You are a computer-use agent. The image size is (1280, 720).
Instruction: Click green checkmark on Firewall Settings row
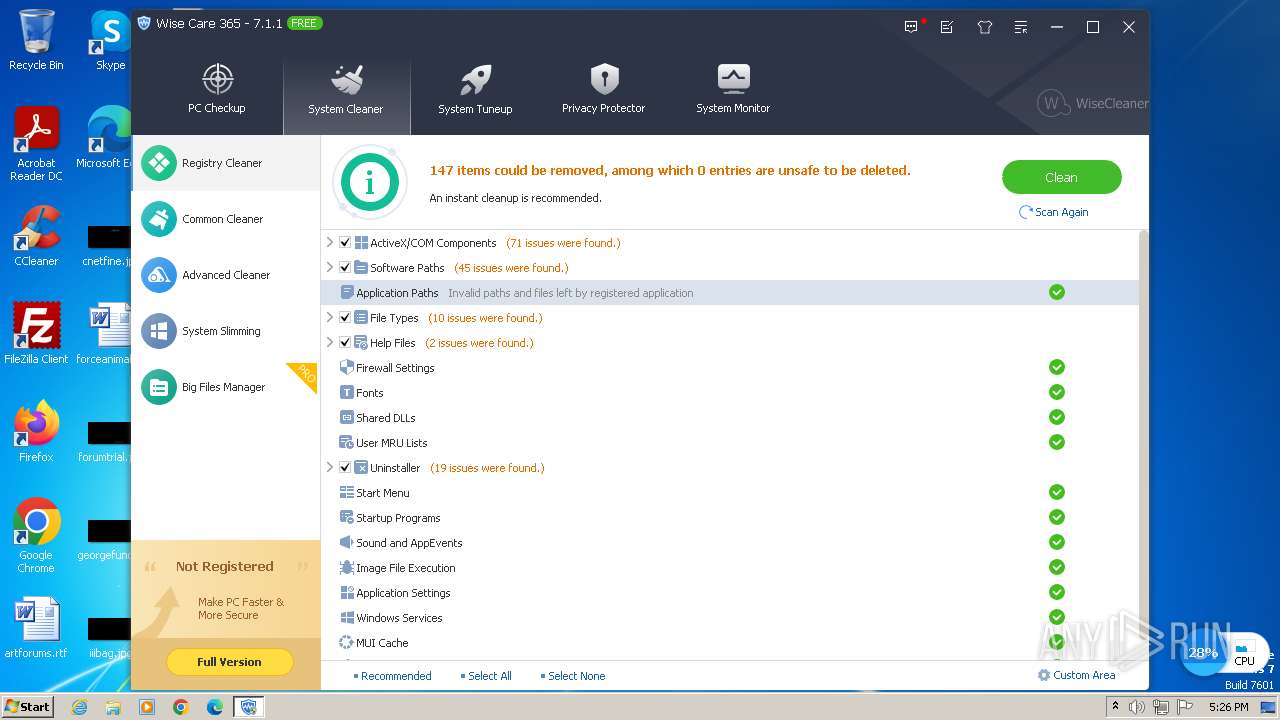[x=1057, y=367]
